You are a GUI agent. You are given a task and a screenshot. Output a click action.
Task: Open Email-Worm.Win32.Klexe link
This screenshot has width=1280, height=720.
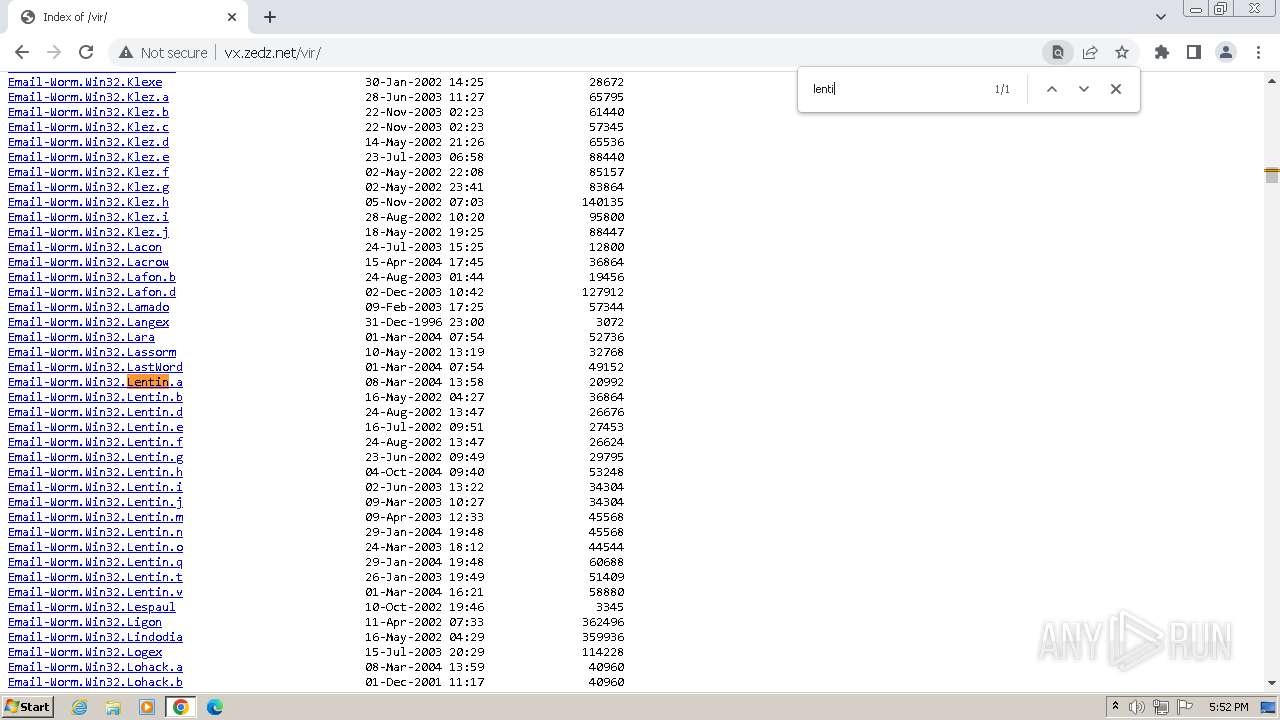coord(85,82)
